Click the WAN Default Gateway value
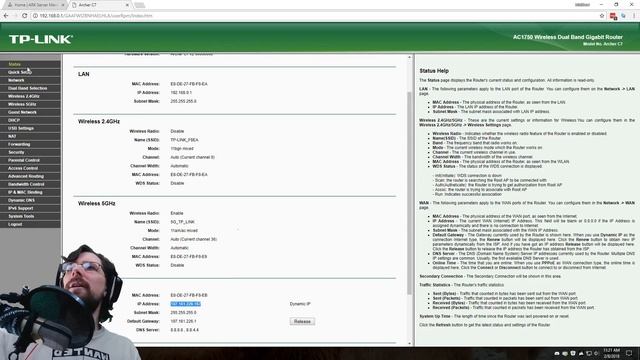640x360 pixels. pos(183,321)
